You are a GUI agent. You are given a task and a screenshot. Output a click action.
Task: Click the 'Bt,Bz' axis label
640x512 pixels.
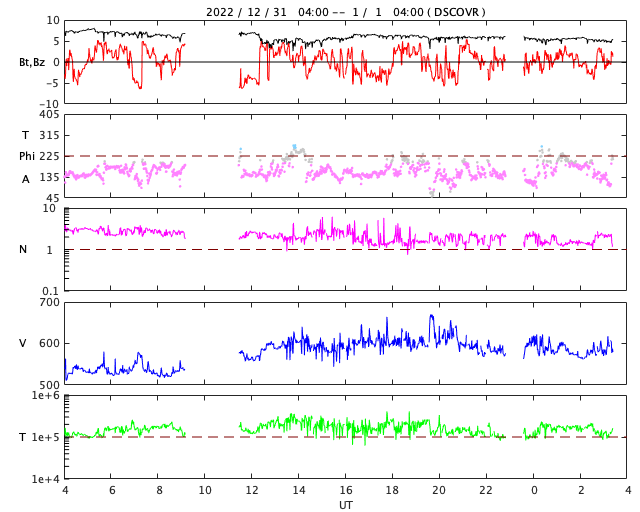[32, 62]
